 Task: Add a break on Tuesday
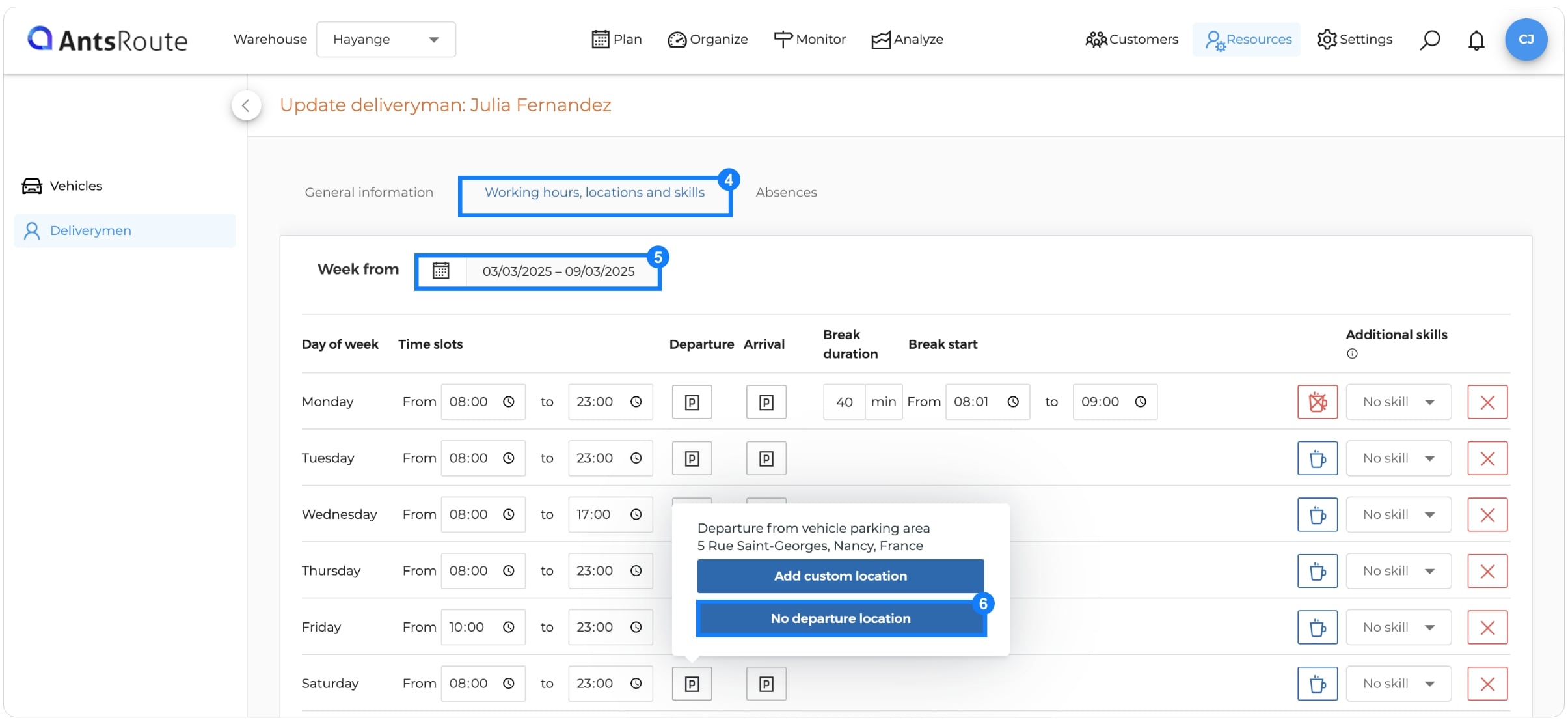click(x=1318, y=459)
